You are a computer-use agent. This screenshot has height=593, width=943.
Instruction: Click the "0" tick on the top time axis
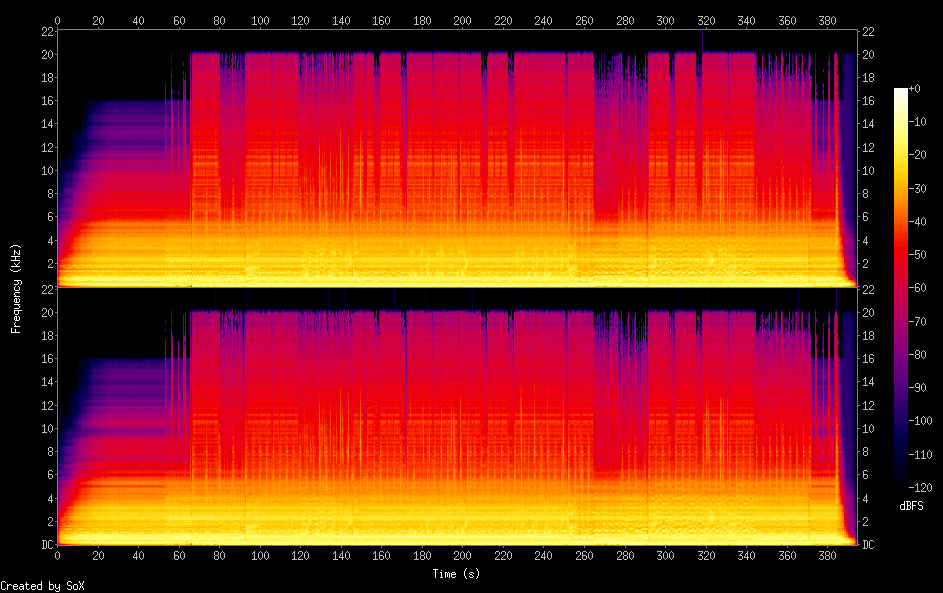(57, 20)
